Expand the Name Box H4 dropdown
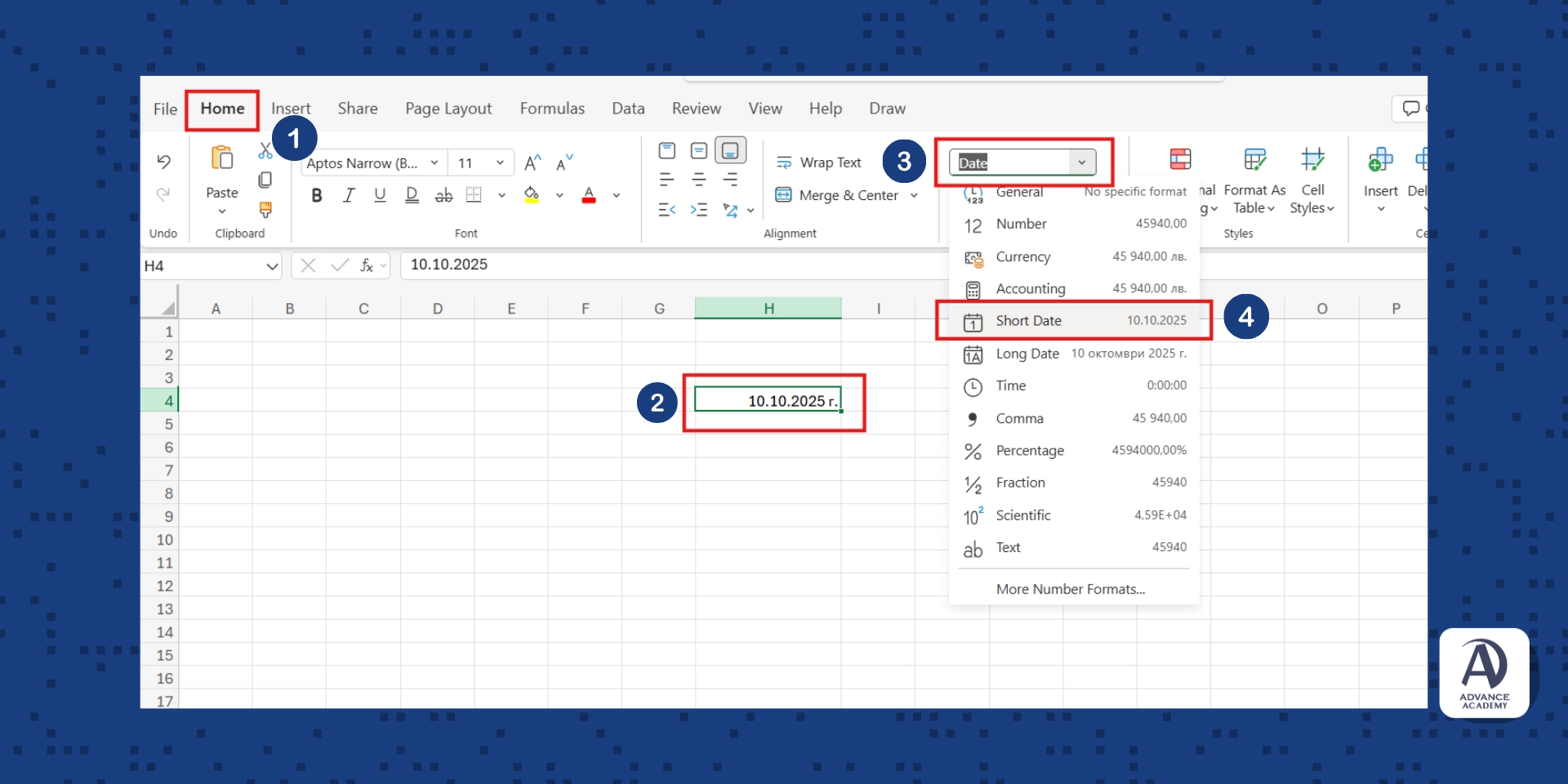The height and width of the screenshot is (784, 1568). pyautogui.click(x=272, y=266)
